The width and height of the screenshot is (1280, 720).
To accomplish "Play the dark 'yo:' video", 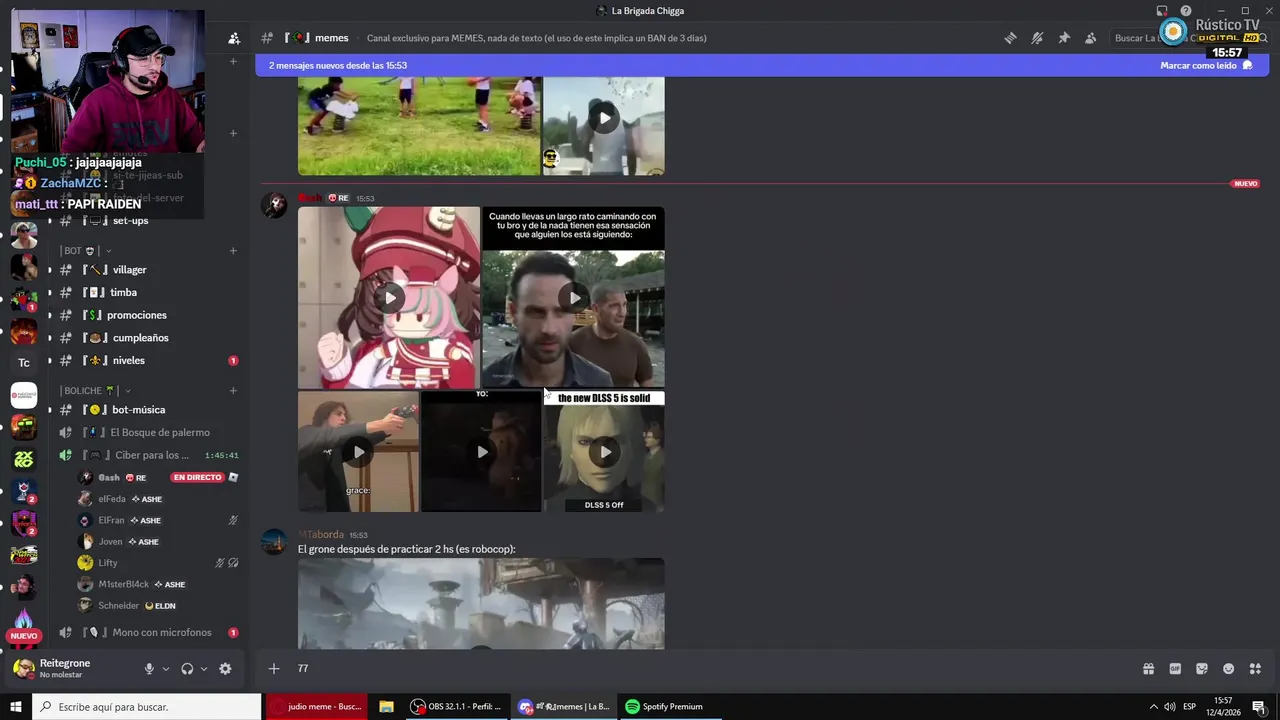I will point(482,452).
